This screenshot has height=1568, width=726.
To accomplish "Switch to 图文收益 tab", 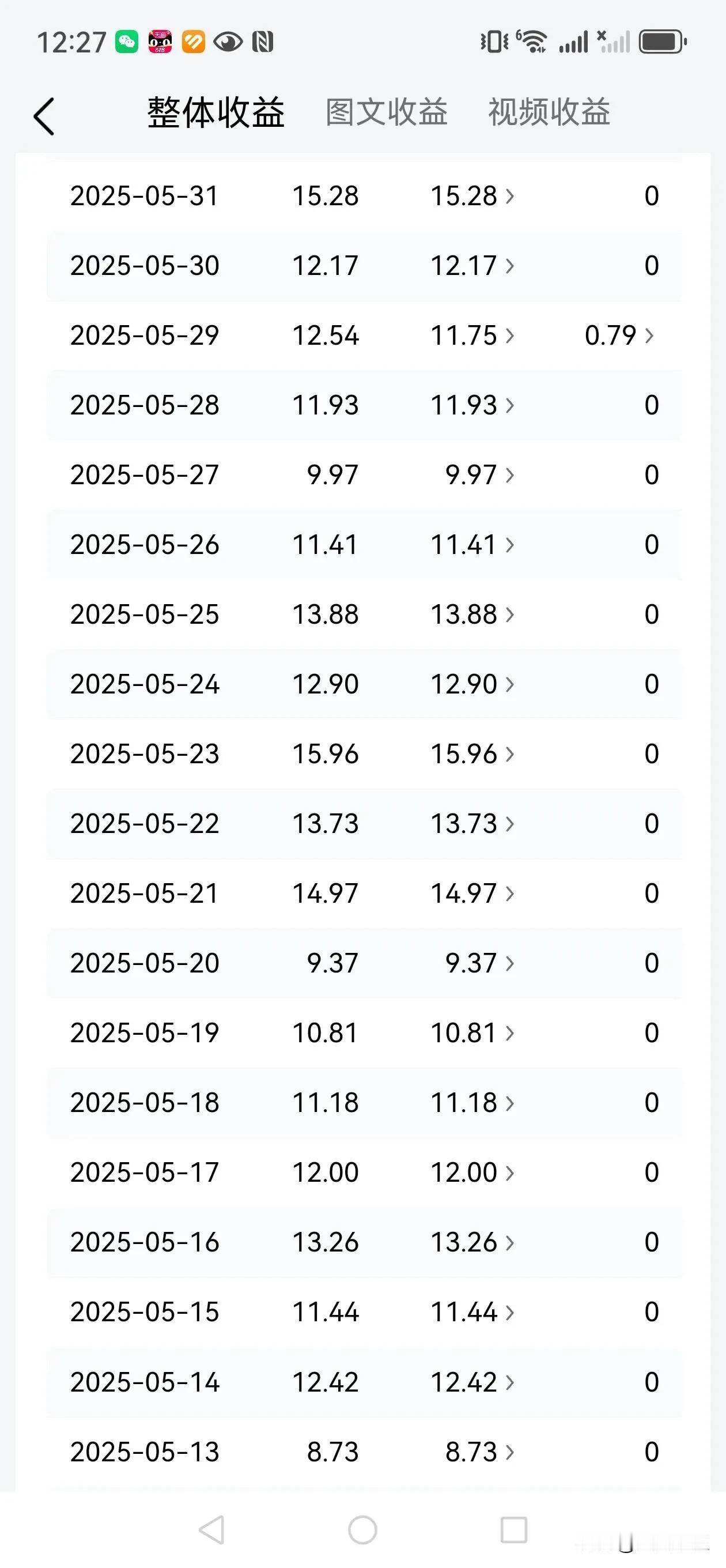I will tap(387, 112).
